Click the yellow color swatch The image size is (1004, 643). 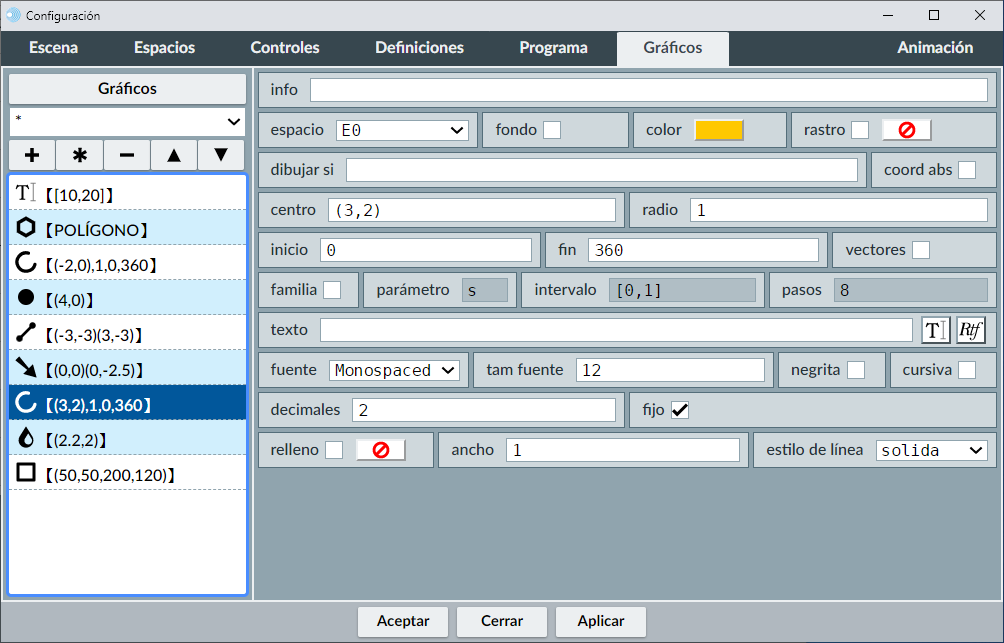[719, 130]
